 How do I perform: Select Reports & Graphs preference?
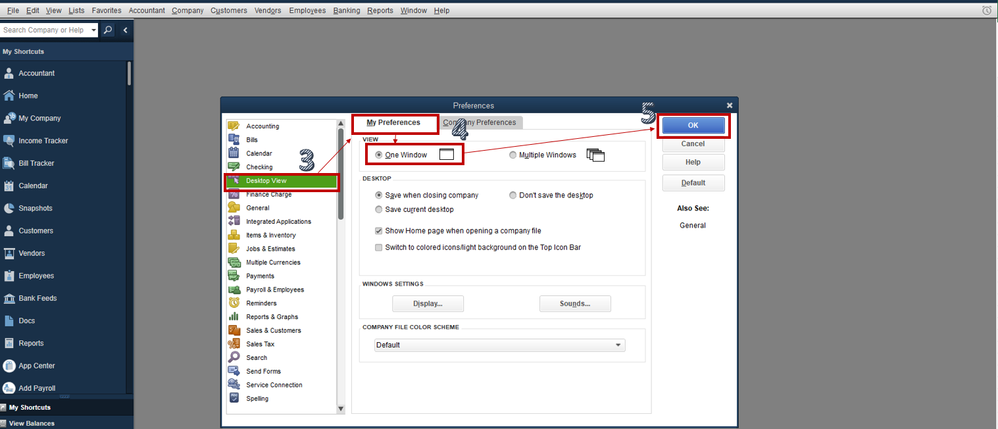(272, 317)
